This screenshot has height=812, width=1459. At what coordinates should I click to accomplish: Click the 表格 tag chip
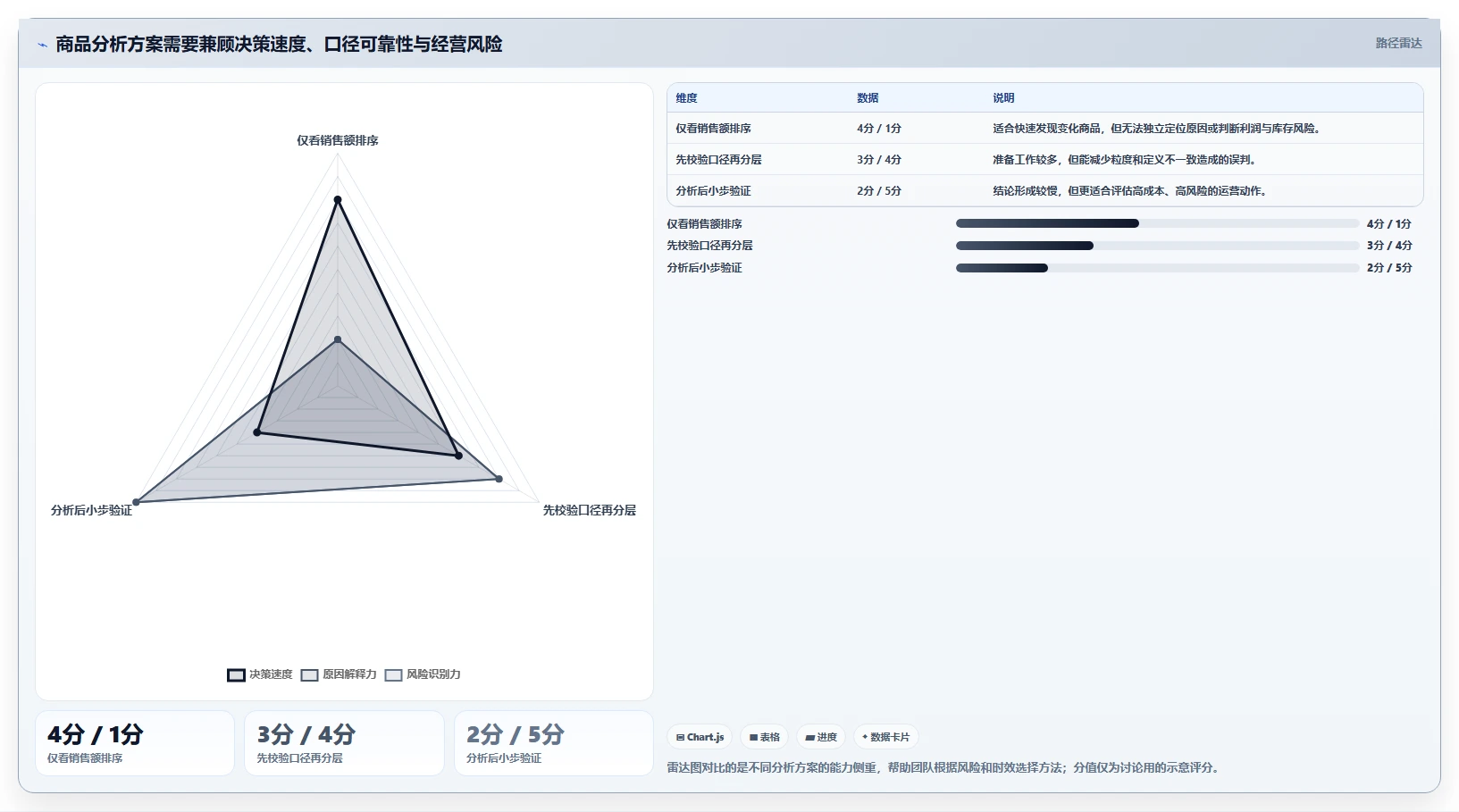coord(765,737)
